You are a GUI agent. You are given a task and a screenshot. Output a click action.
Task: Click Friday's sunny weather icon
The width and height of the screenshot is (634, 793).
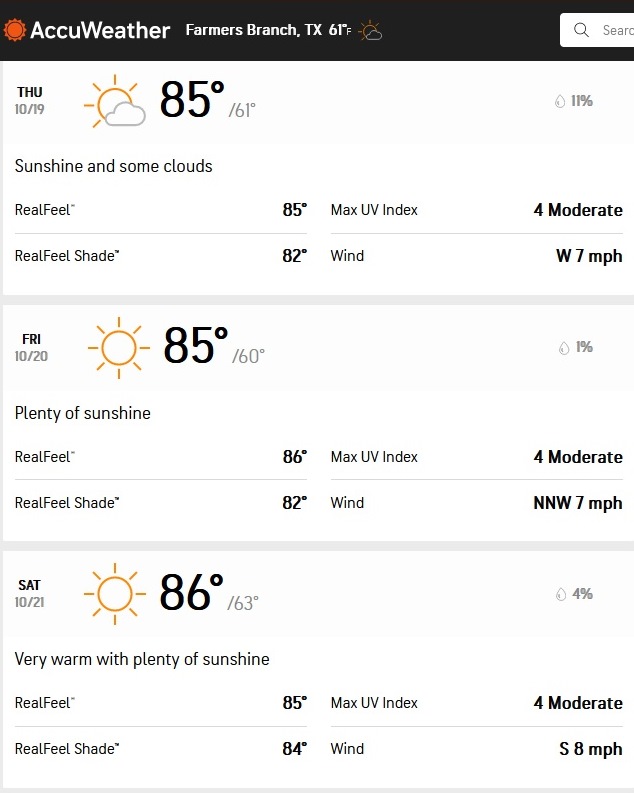point(119,348)
